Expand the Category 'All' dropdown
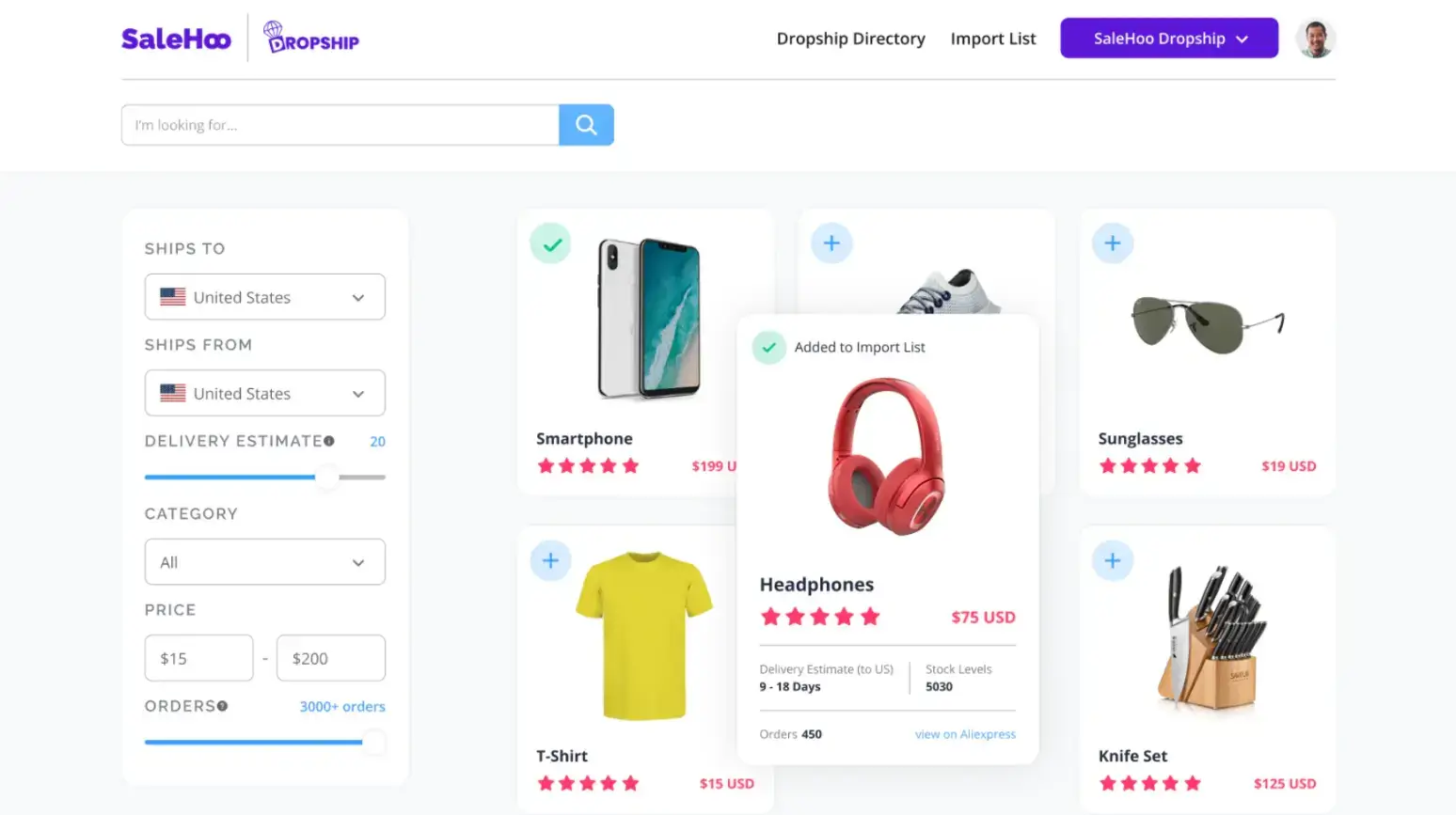The height and width of the screenshot is (815, 1456). (265, 562)
